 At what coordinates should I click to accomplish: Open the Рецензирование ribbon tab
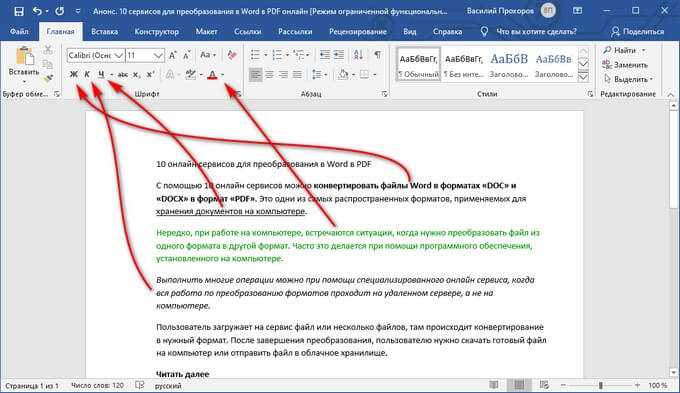coord(358,32)
